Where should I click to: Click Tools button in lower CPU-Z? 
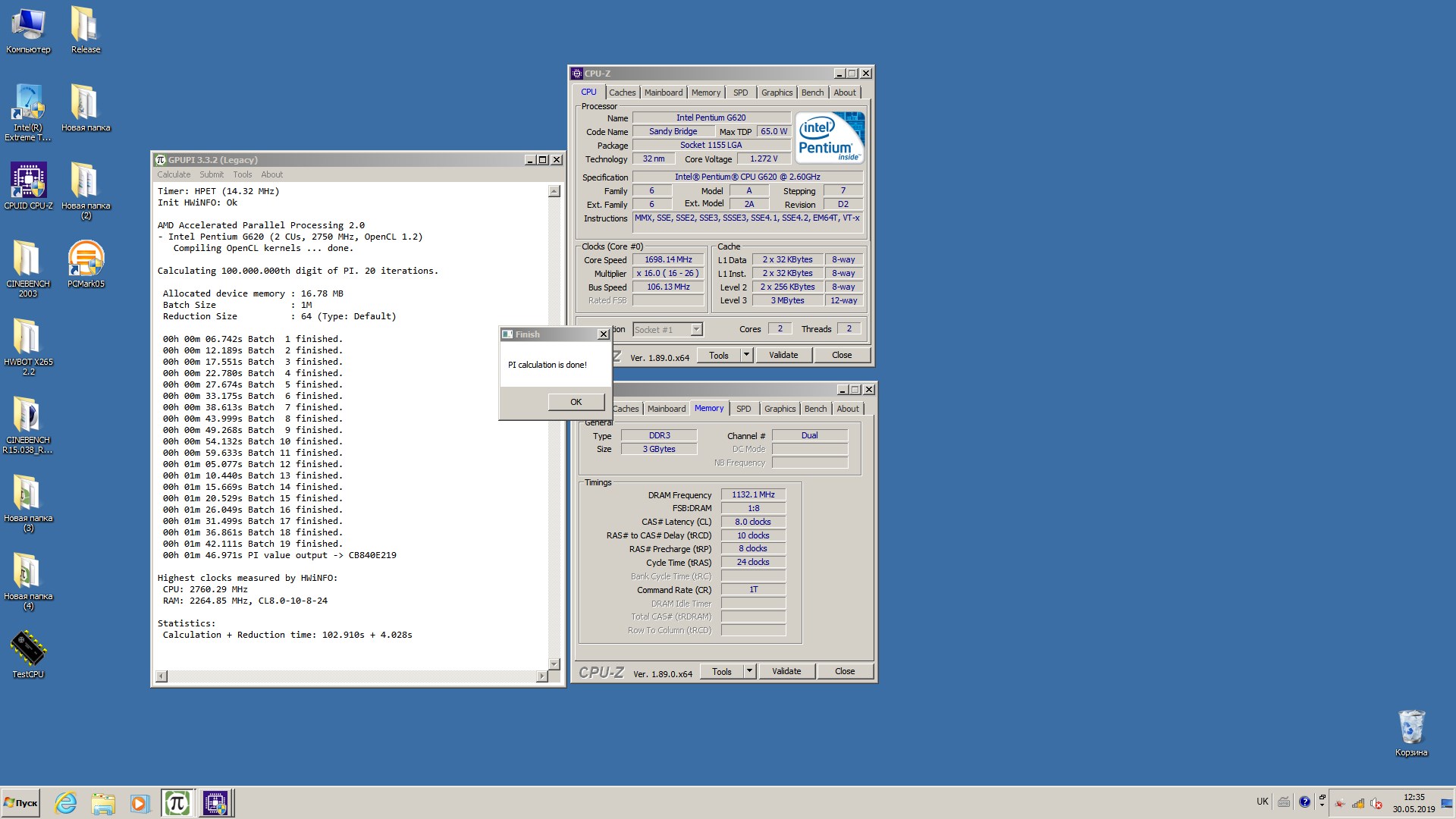click(722, 671)
